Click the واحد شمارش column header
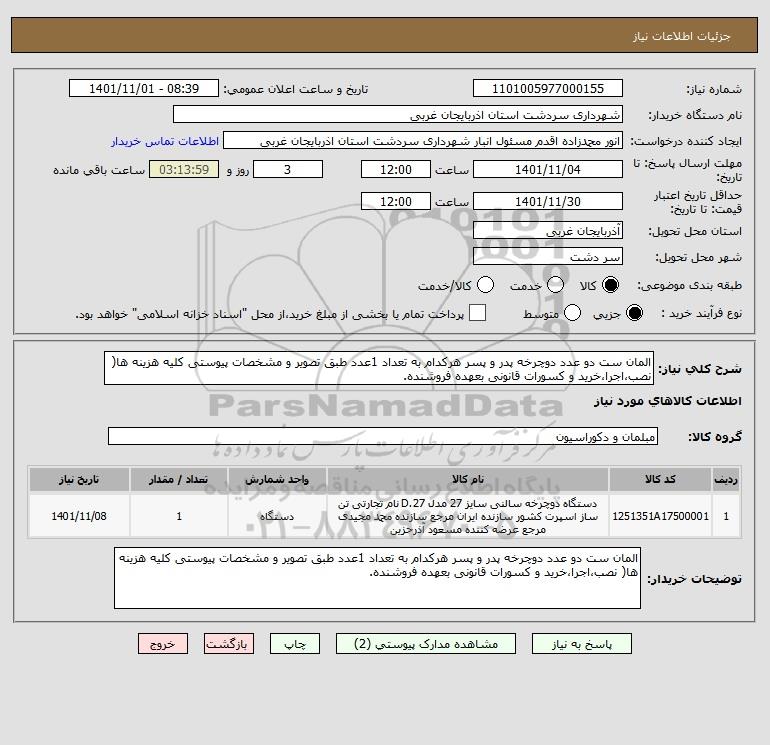 pos(277,479)
